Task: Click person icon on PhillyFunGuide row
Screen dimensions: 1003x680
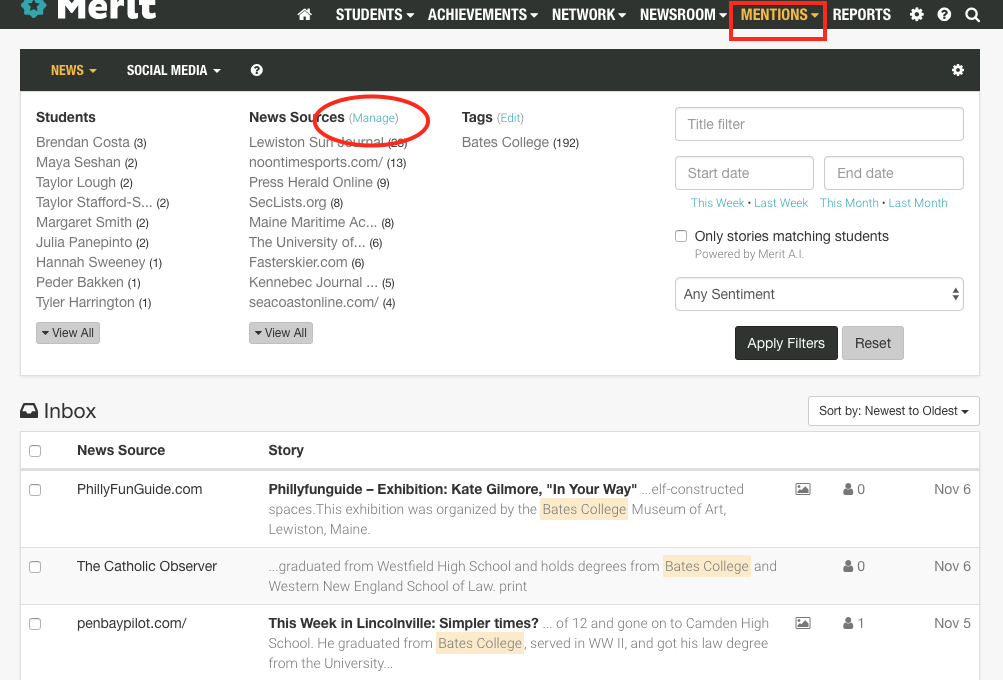Action: coord(848,489)
